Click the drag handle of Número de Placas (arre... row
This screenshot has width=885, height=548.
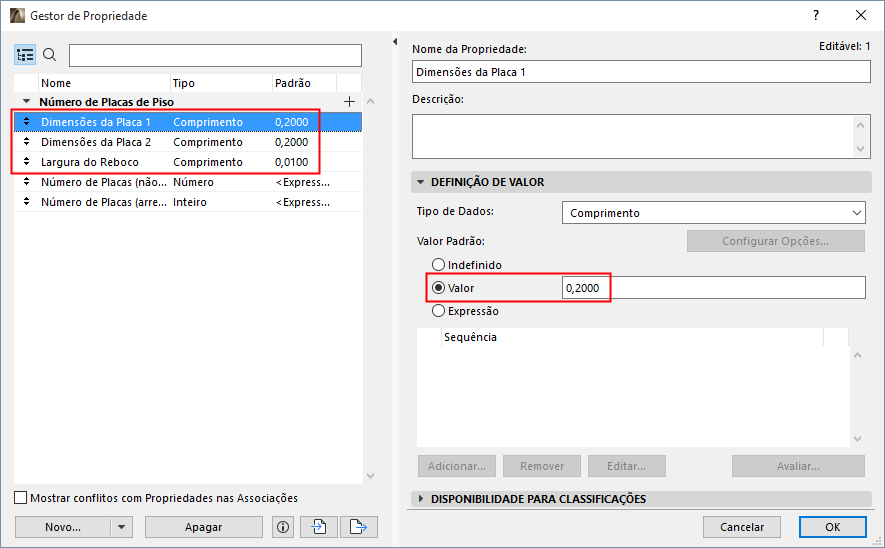pos(26,201)
